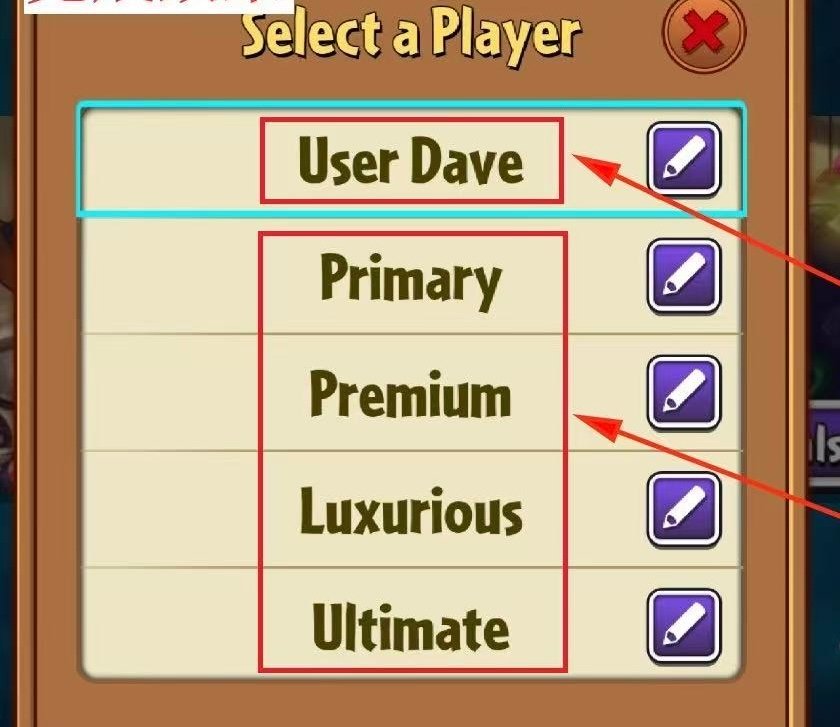Rename the Premium player via pencil
Viewport: 840px width, 727px height.
coord(684,393)
